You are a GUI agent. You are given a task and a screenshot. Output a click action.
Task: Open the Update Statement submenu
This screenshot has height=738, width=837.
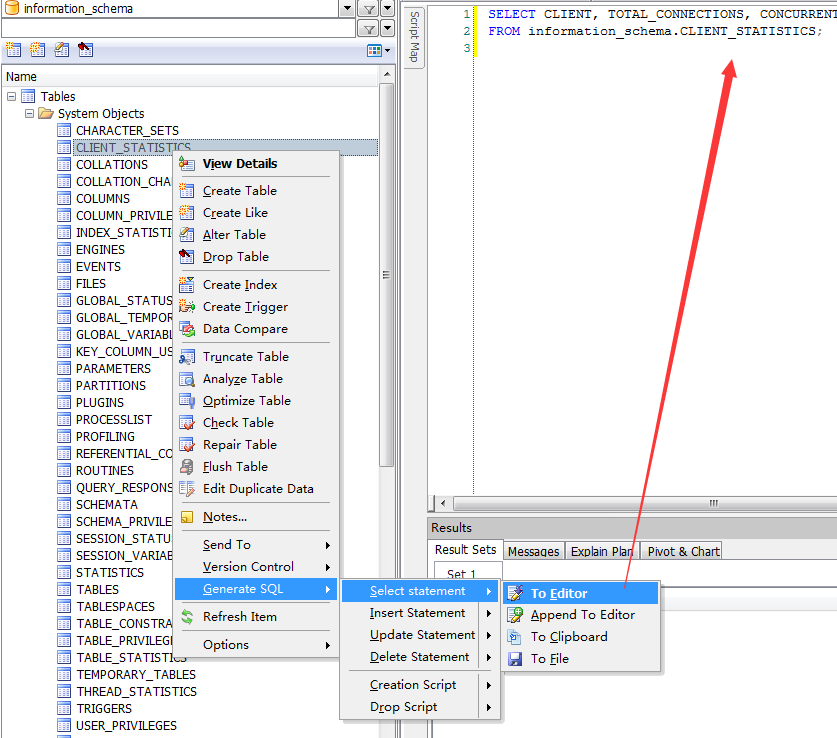coord(420,635)
